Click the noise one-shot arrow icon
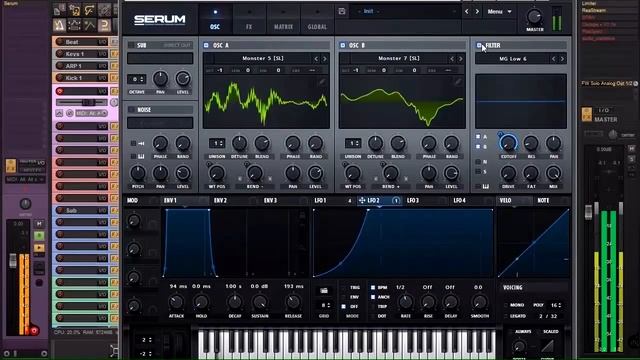The image size is (640, 360). [x=141, y=144]
